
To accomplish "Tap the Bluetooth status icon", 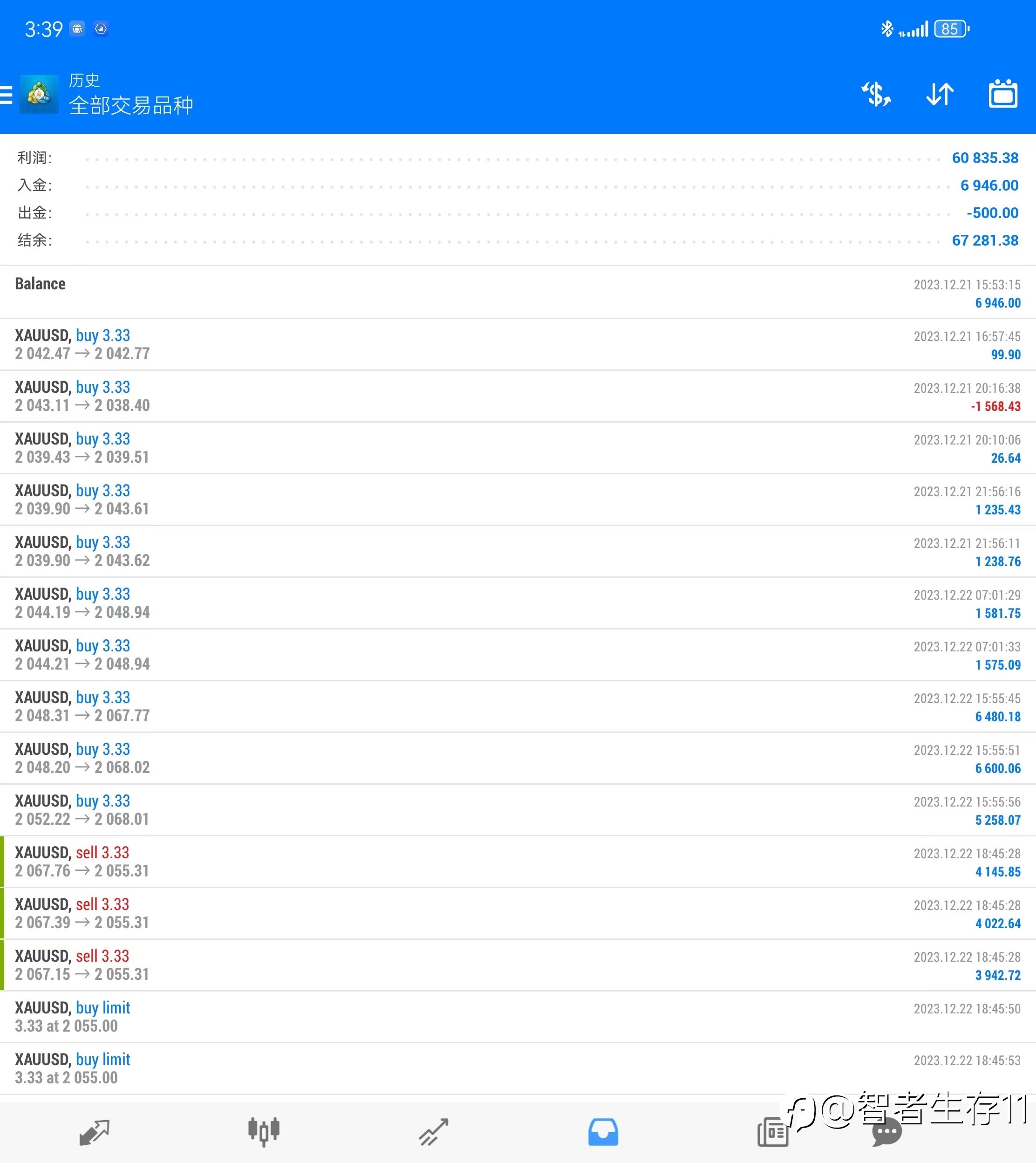I will pos(887,28).
